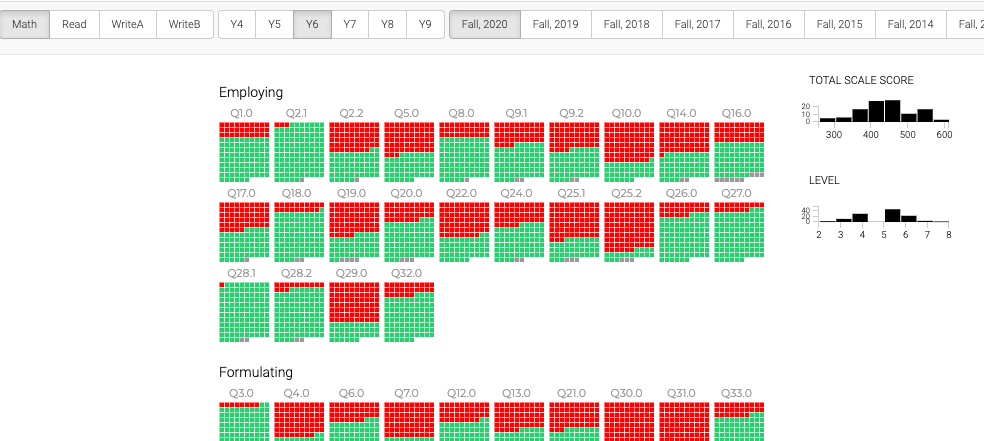Click the Q29.0 waffle chart

[x=354, y=311]
